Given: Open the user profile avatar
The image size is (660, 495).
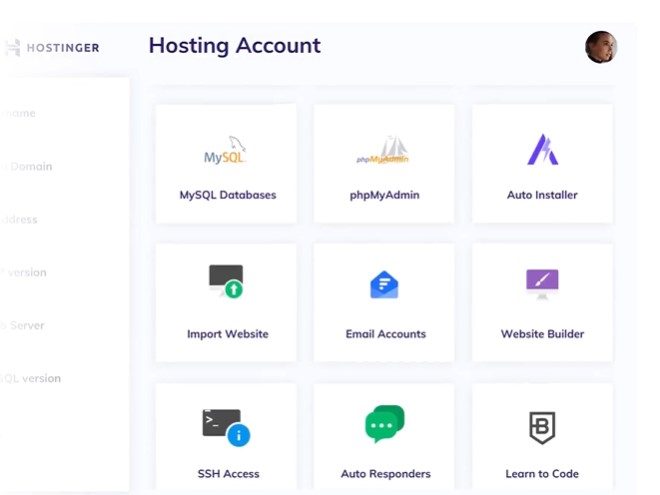Looking at the screenshot, I should [x=601, y=47].
